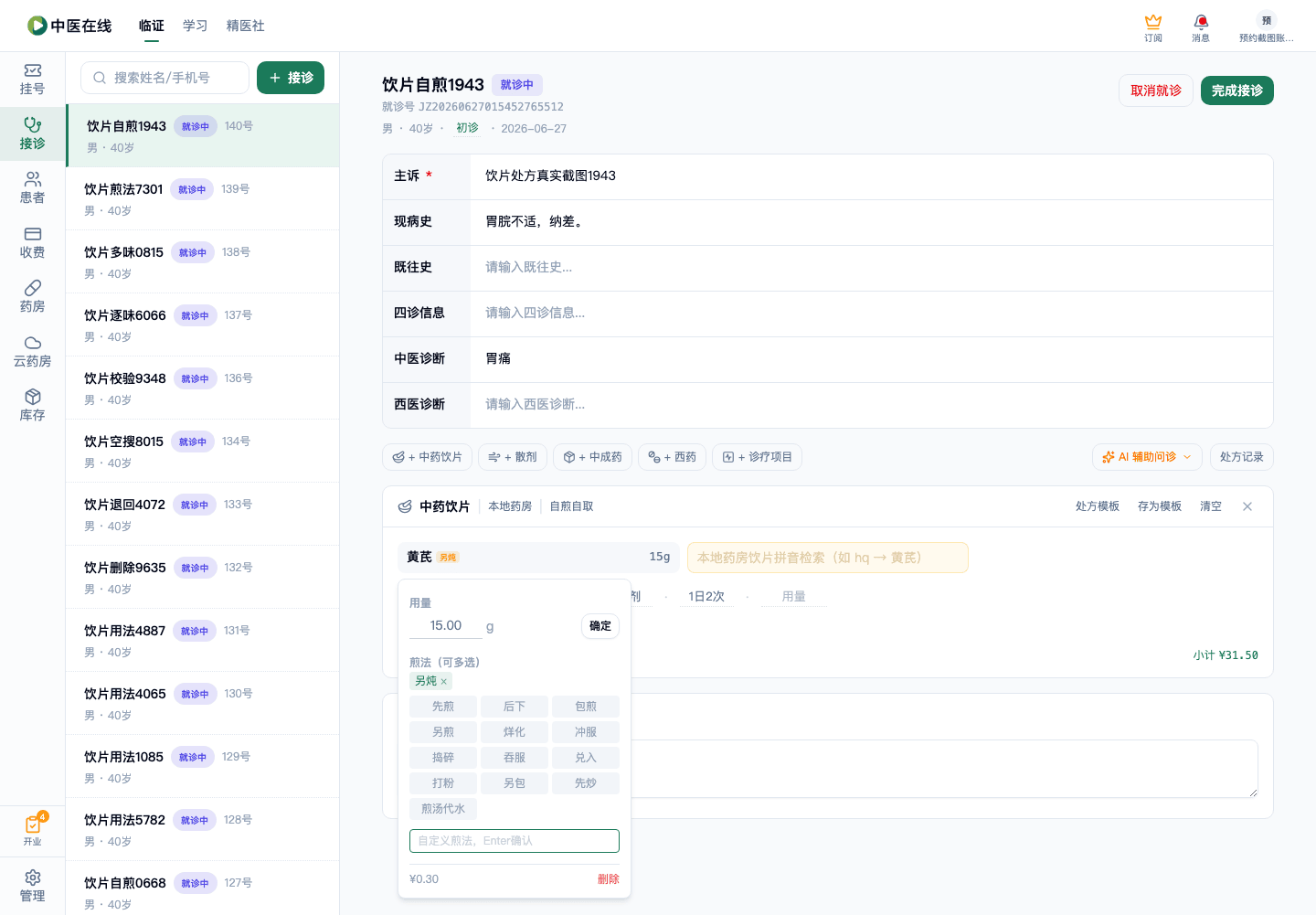Select the 本地药房 pharmacy option
Viewport: 1316px width, 915px height.
pos(510,506)
